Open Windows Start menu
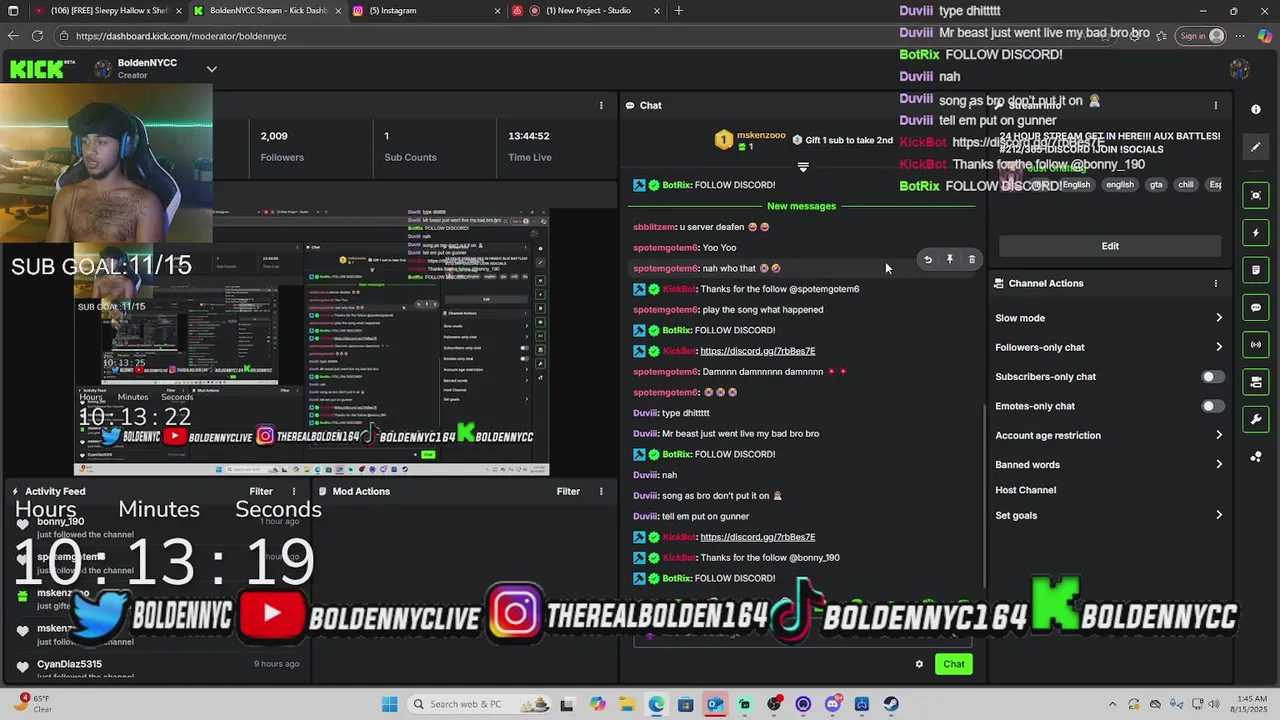Screen dimensions: 1280x720 (x=389, y=704)
